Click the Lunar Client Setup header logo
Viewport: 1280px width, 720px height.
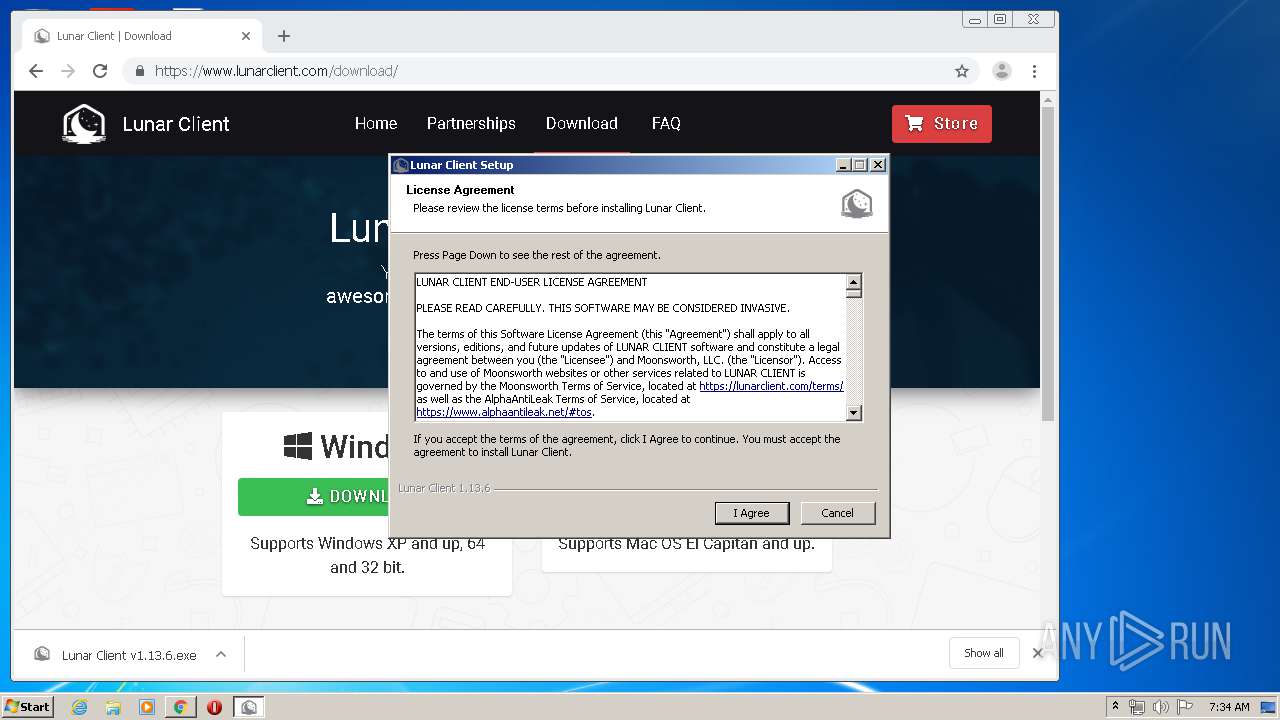[857, 204]
